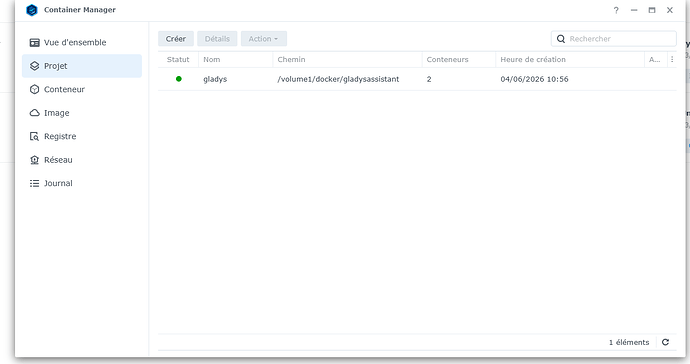Click the Détails button
The width and height of the screenshot is (690, 364).
(x=217, y=39)
